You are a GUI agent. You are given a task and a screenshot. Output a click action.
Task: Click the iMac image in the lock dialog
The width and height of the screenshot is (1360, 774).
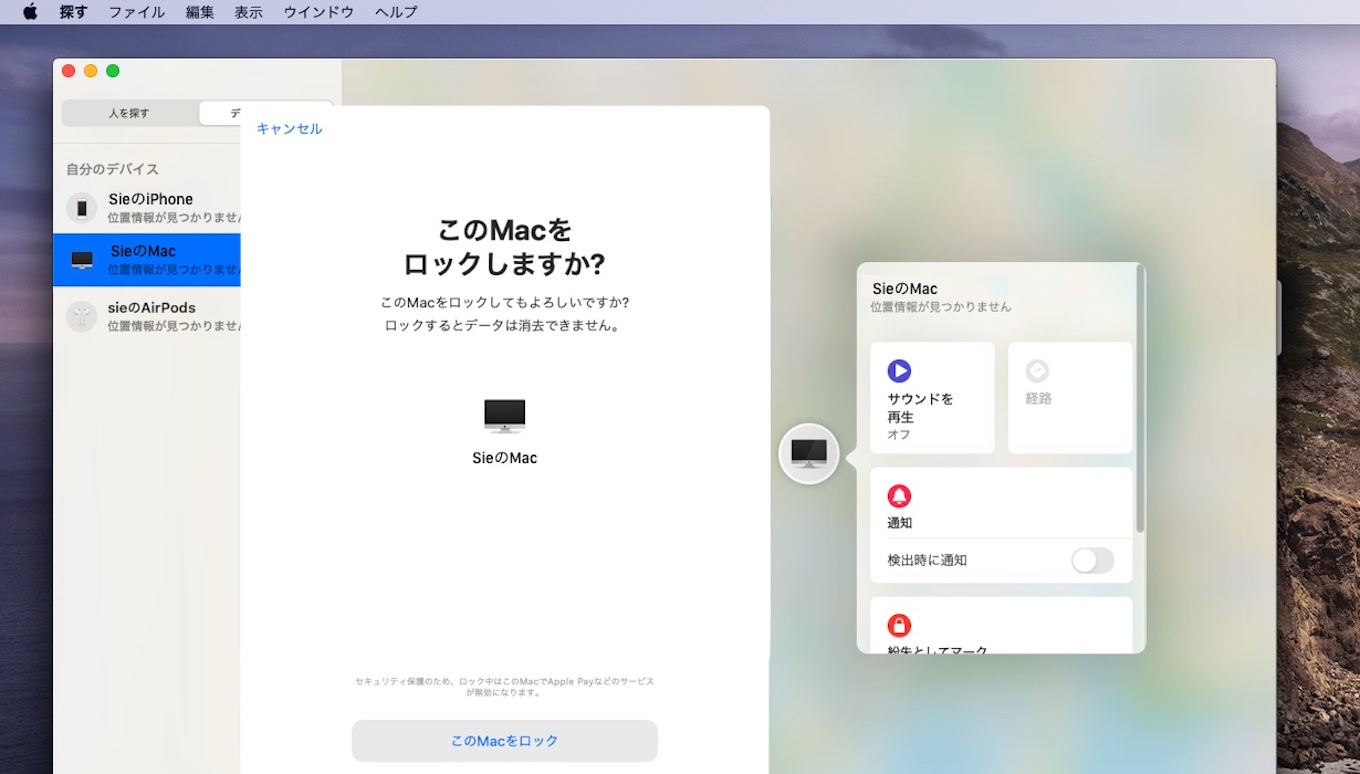pyautogui.click(x=504, y=415)
